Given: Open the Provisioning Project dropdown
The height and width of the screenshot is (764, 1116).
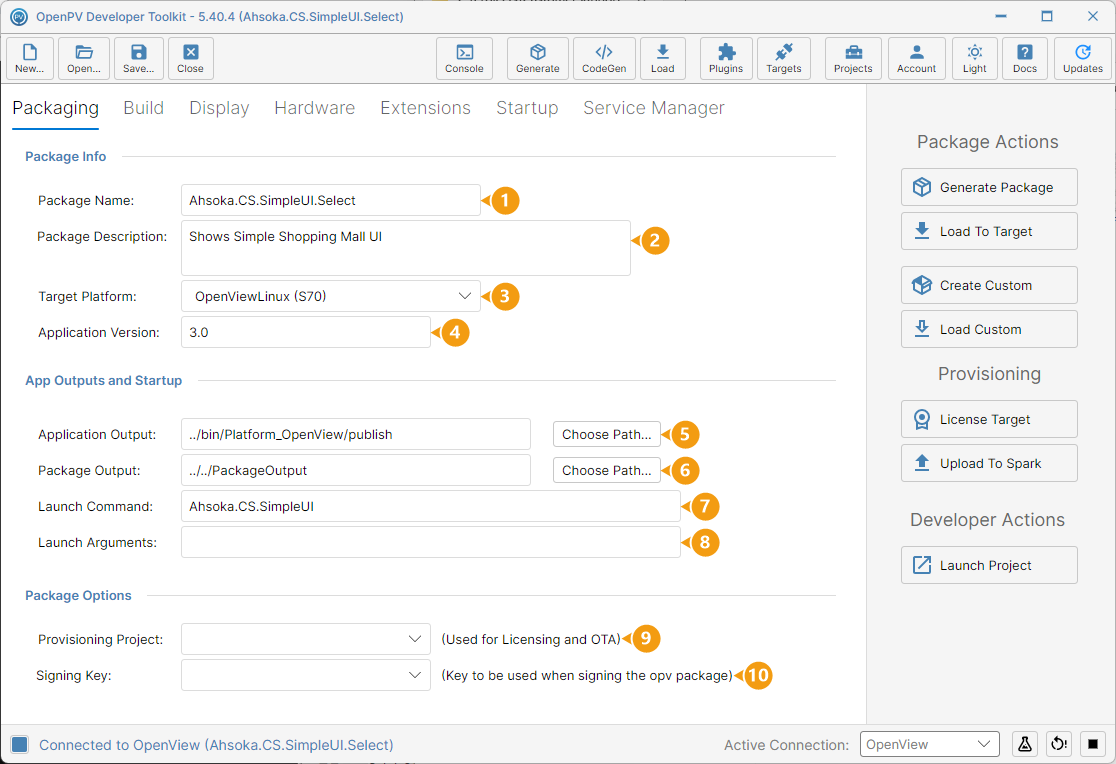Looking at the screenshot, I should click(306, 639).
